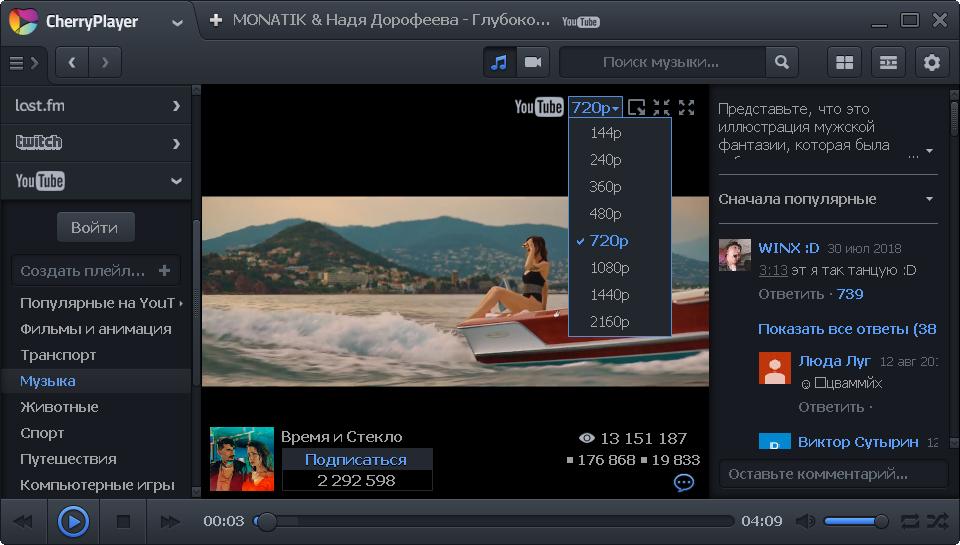Viewport: 960px width, 545px height.
Task: Click Показать все ответы link
Action: [x=847, y=329]
